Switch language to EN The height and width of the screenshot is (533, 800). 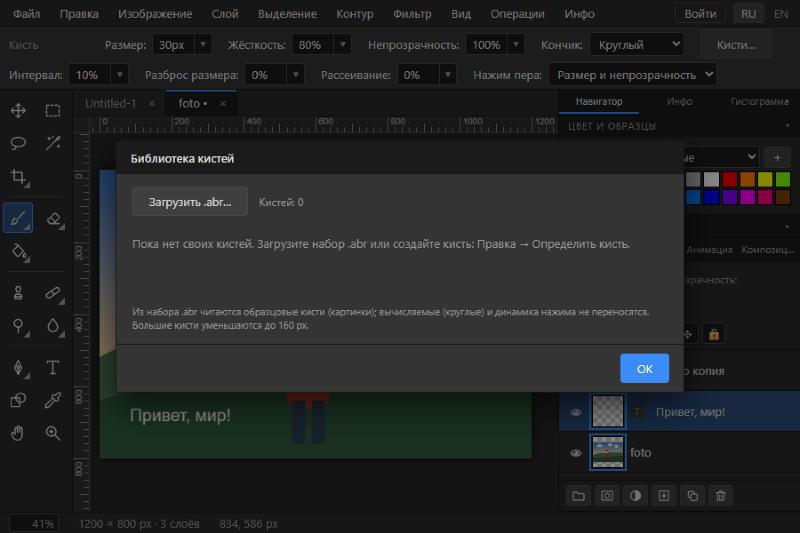click(781, 14)
